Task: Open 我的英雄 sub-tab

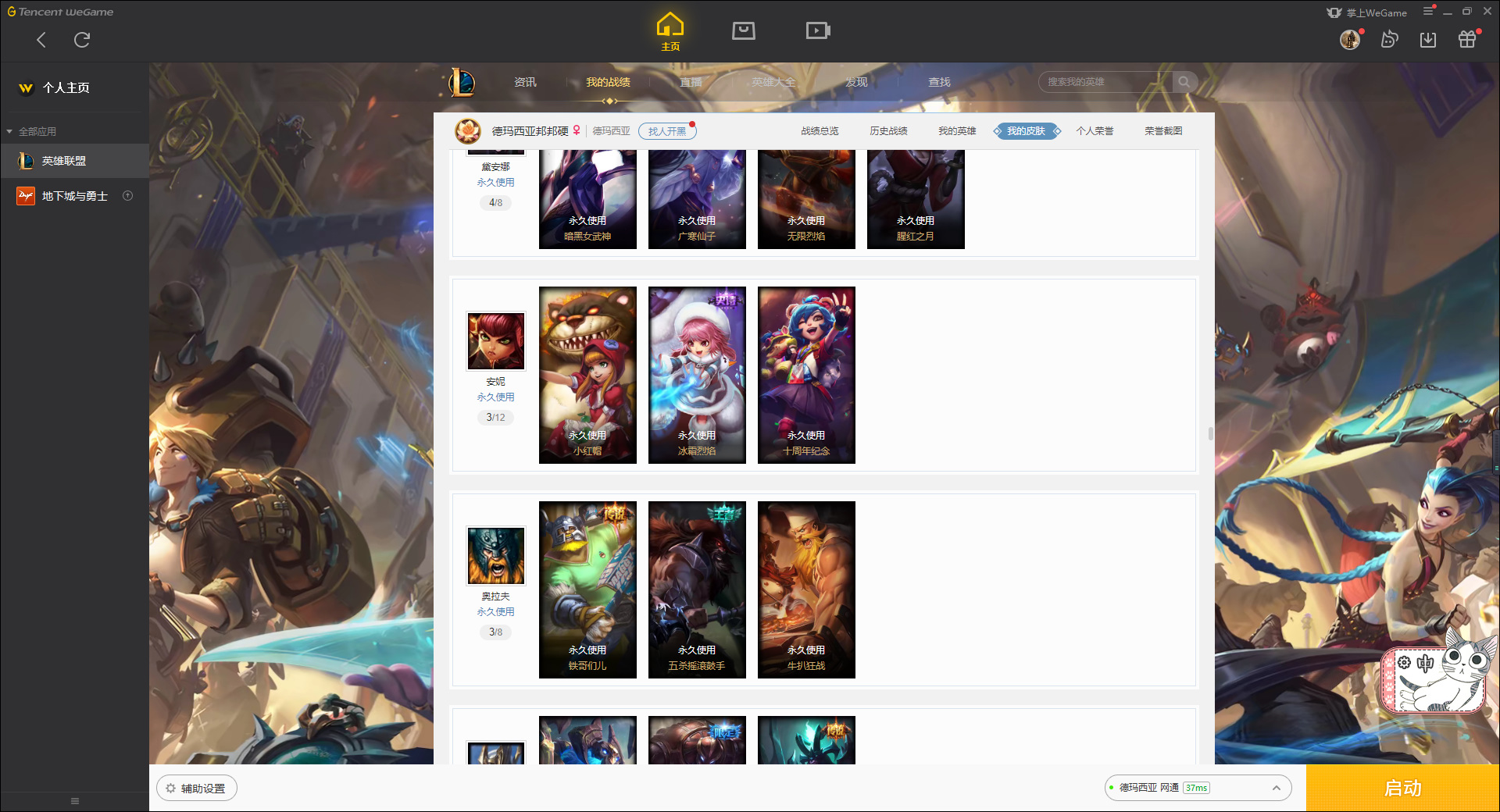Action: 957,131
